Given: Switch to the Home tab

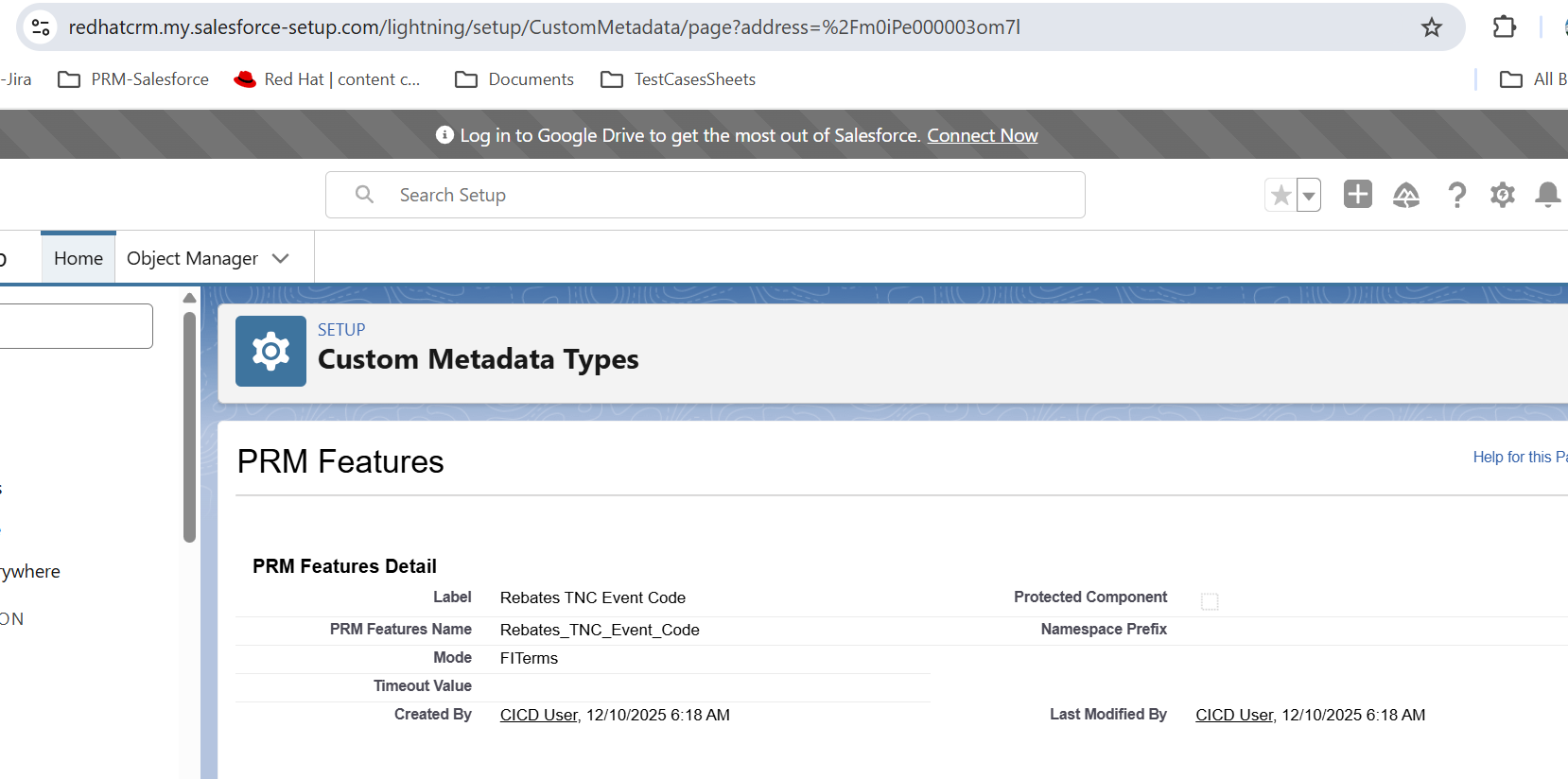Looking at the screenshot, I should click(78, 258).
